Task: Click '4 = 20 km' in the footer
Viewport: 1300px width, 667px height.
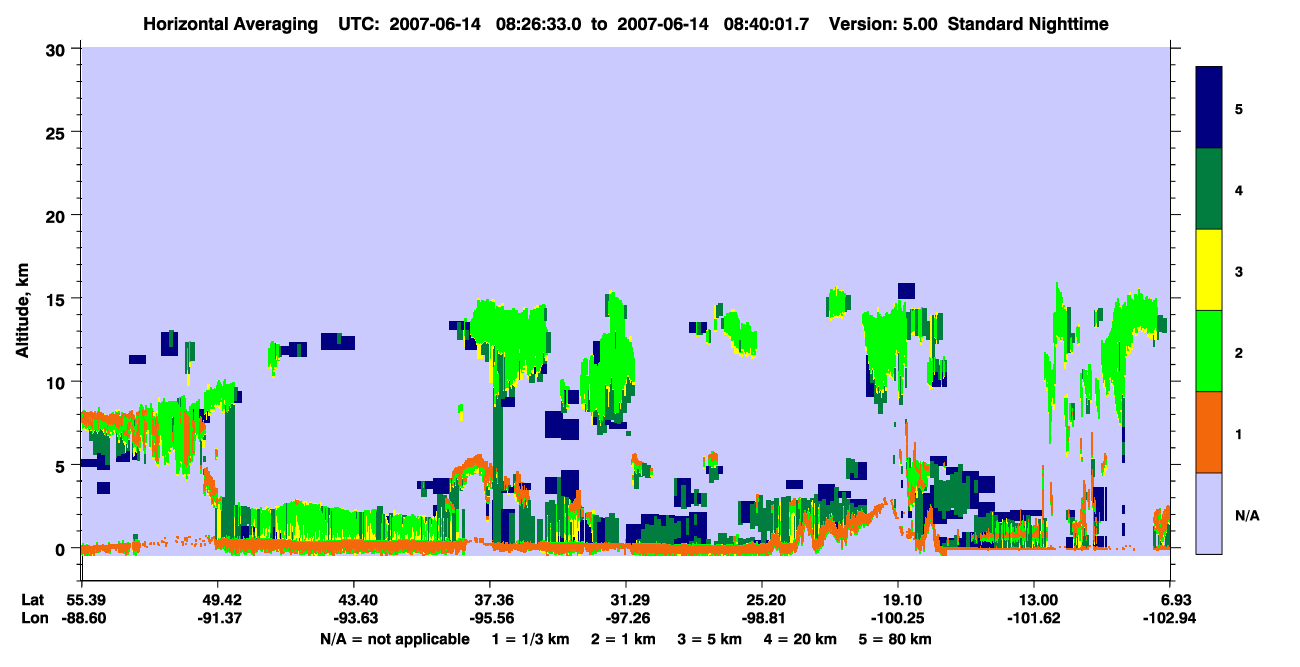Action: 800,639
